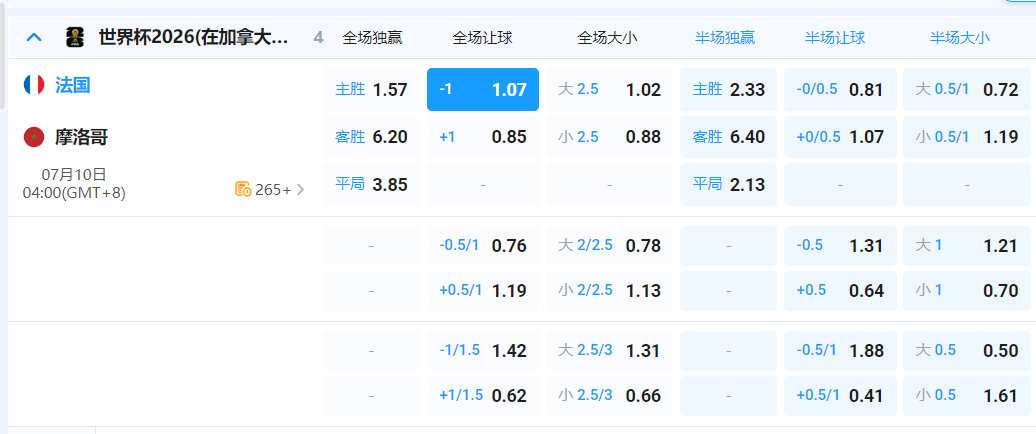This screenshot has width=1036, height=434.
Task: Collapse the 世界杯2026 league section chevron
Action: tap(34, 37)
